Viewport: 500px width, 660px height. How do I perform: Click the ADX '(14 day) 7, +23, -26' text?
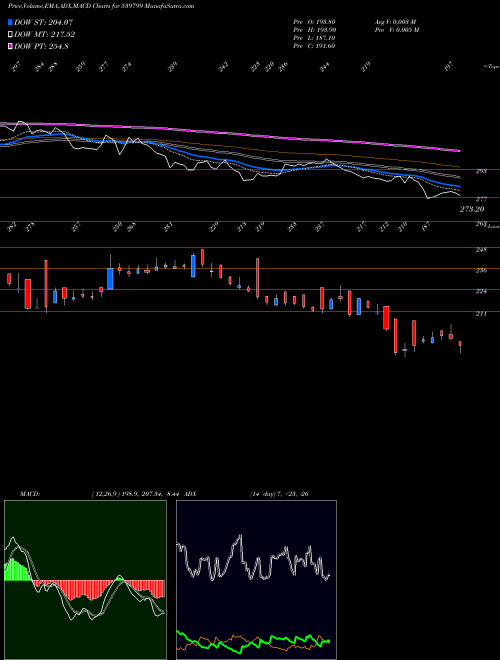coord(279,494)
